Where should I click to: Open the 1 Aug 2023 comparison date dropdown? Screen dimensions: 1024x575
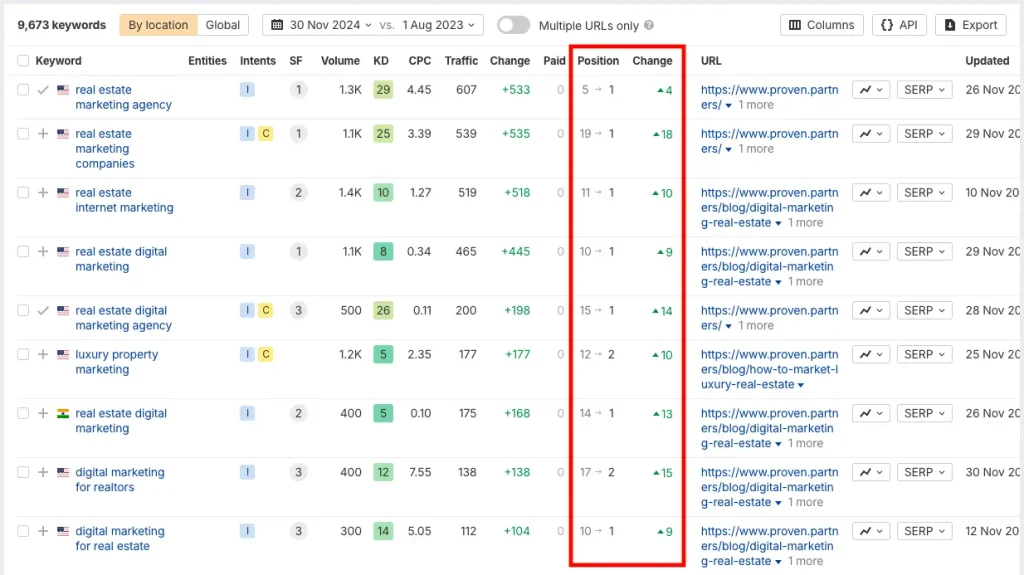coord(438,25)
